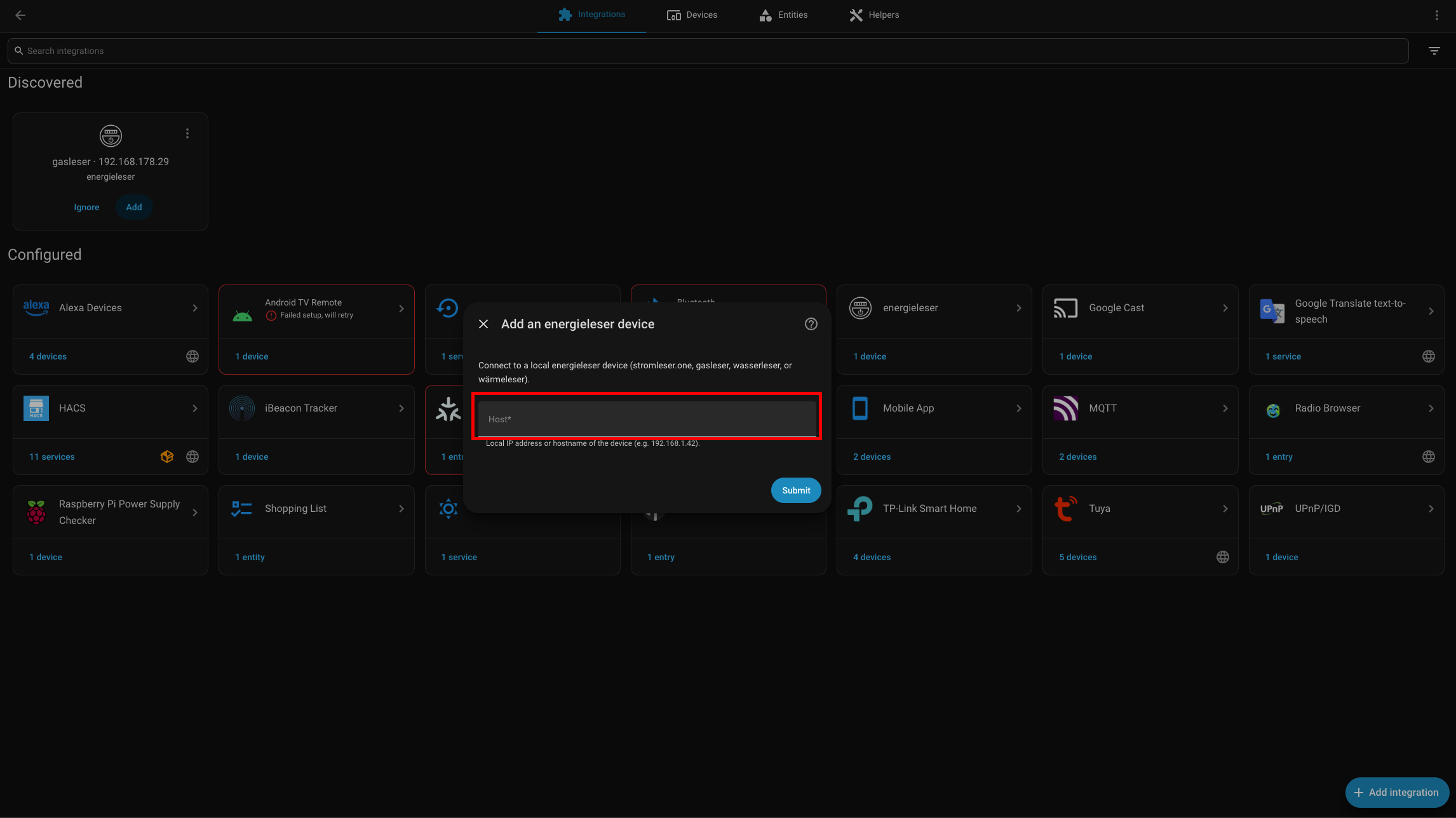
Task: Switch to the Helpers tab
Action: pos(874,15)
